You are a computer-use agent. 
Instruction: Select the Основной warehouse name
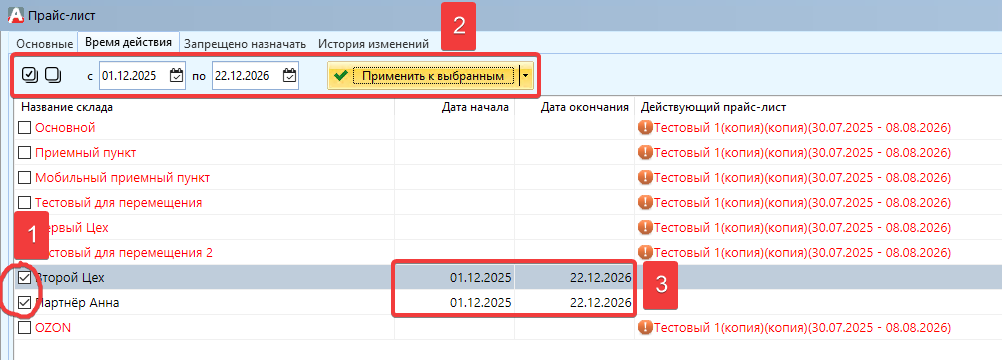coord(65,128)
